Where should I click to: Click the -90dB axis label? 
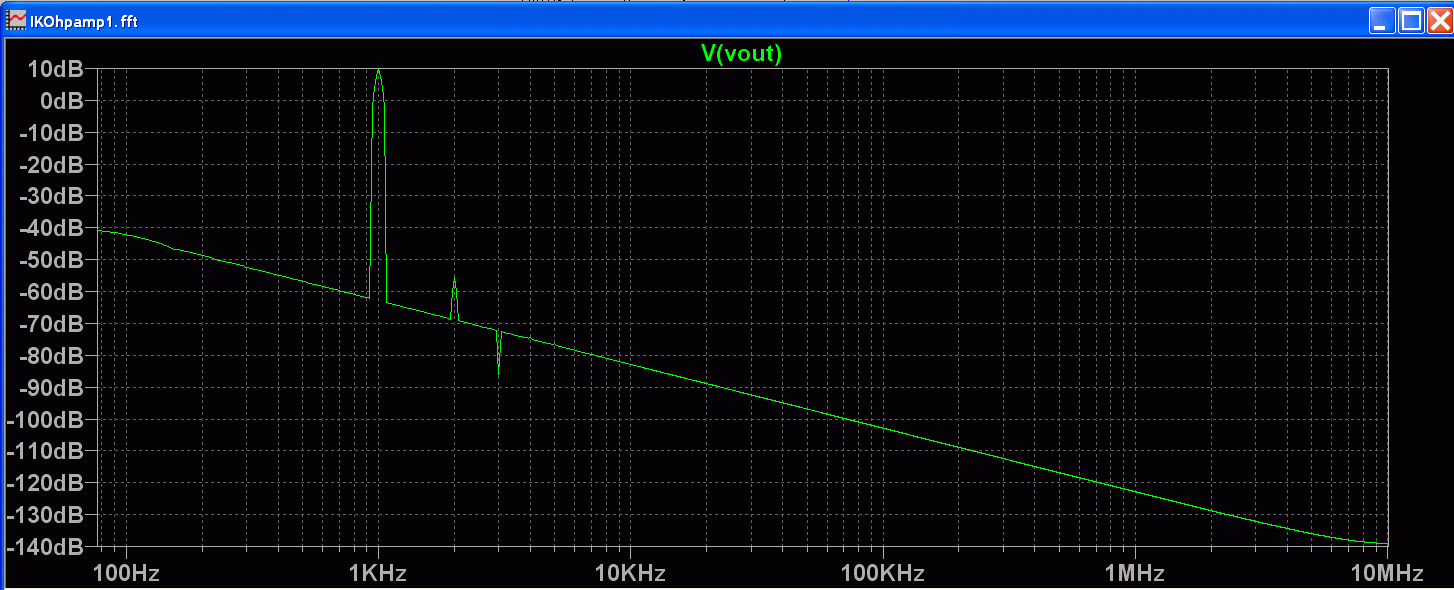pos(53,388)
